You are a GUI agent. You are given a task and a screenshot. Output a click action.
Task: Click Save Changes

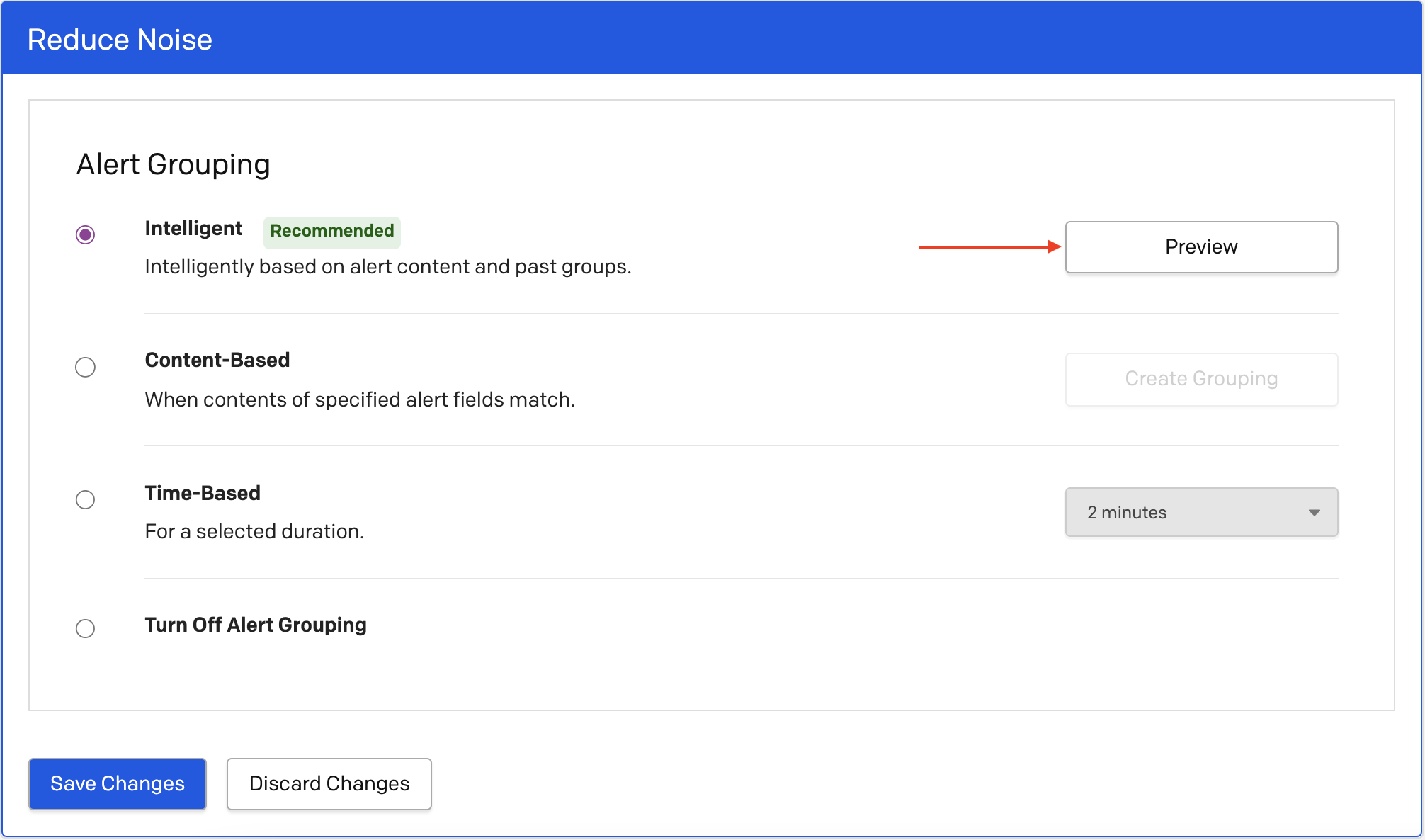click(118, 783)
